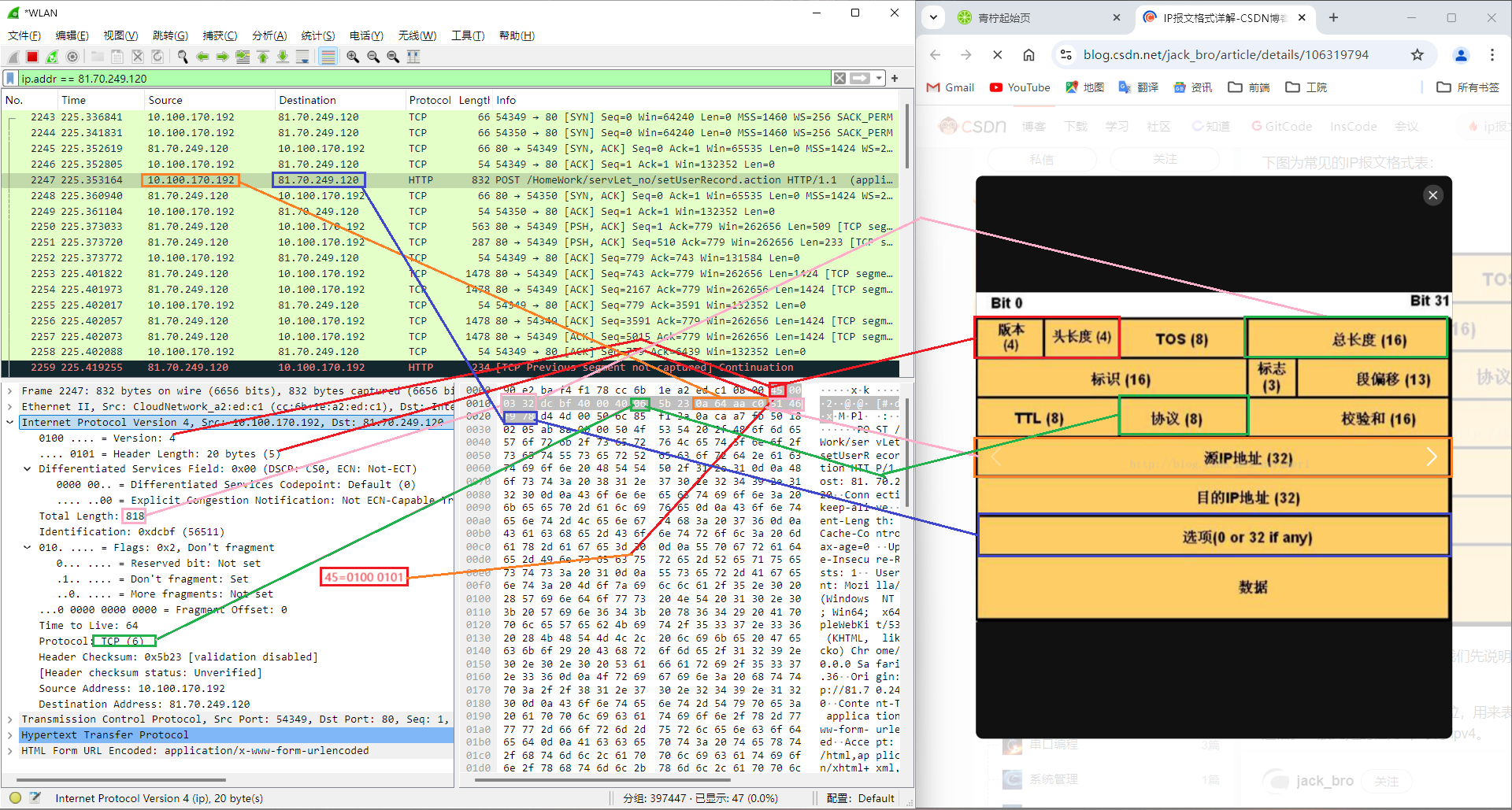
Task: Show next image in lightbox
Action: (x=1431, y=457)
